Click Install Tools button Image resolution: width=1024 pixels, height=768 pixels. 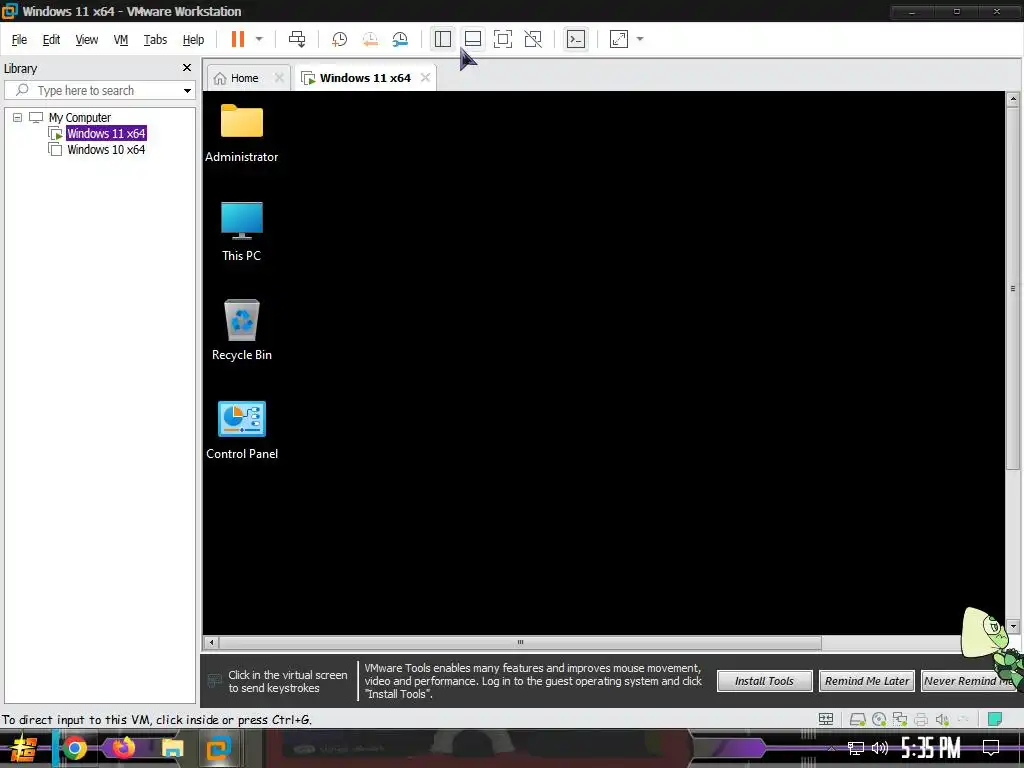tap(764, 681)
